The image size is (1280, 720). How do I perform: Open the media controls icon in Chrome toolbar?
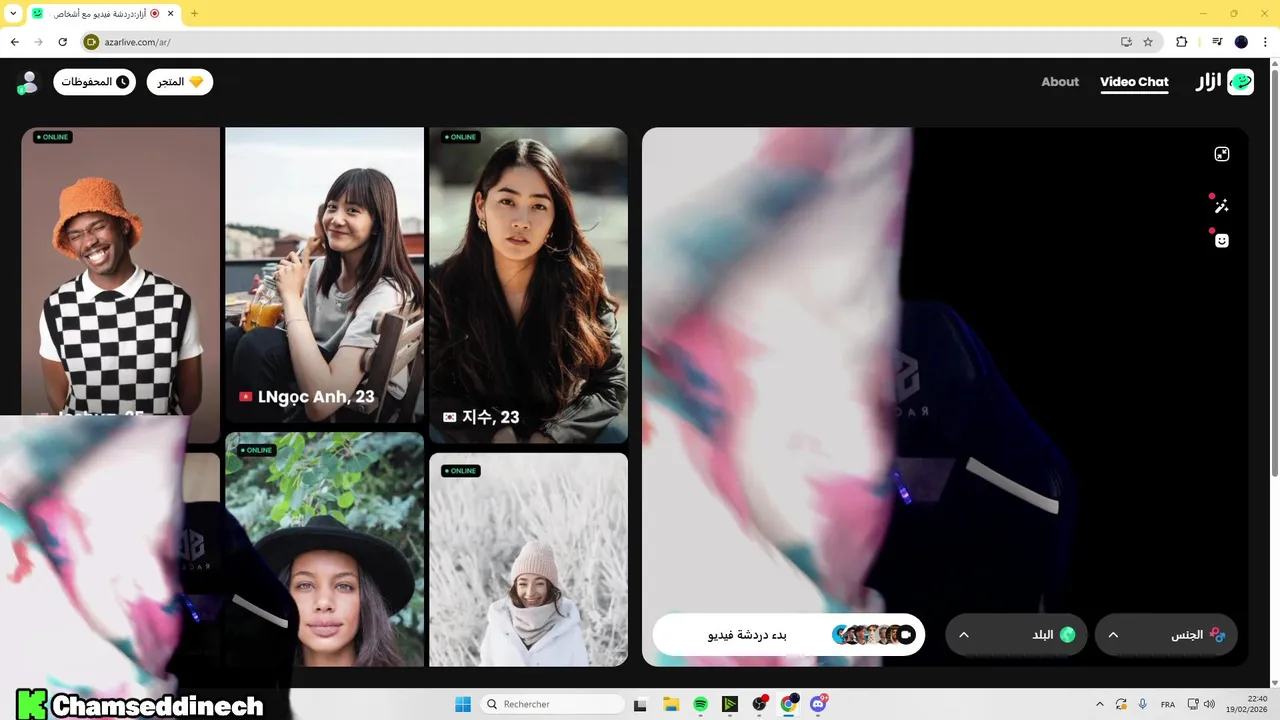click(x=1217, y=42)
